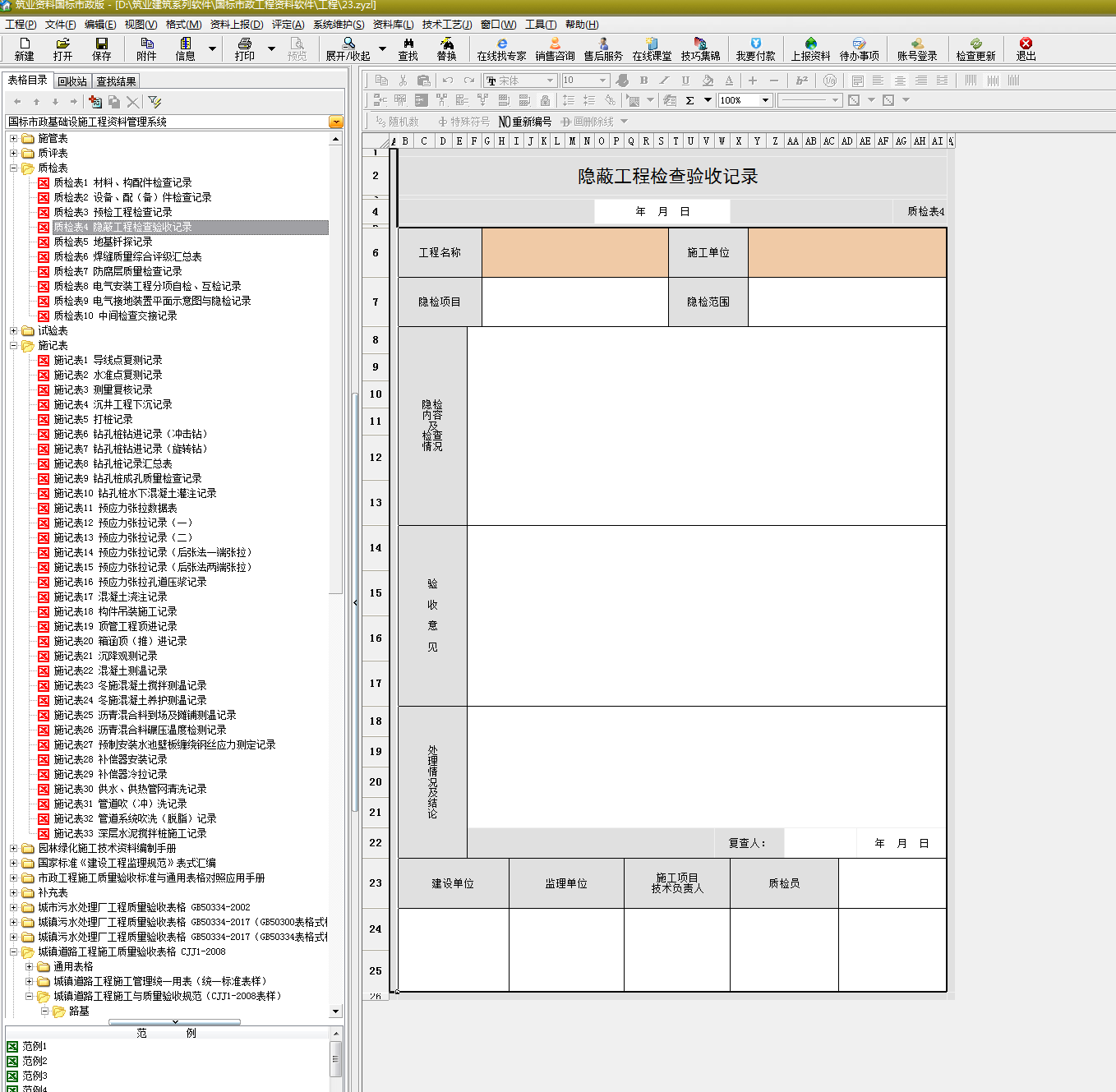Click the 退出 (Exit) red icon
Image resolution: width=1116 pixels, height=1092 pixels.
pyautogui.click(x=1026, y=49)
